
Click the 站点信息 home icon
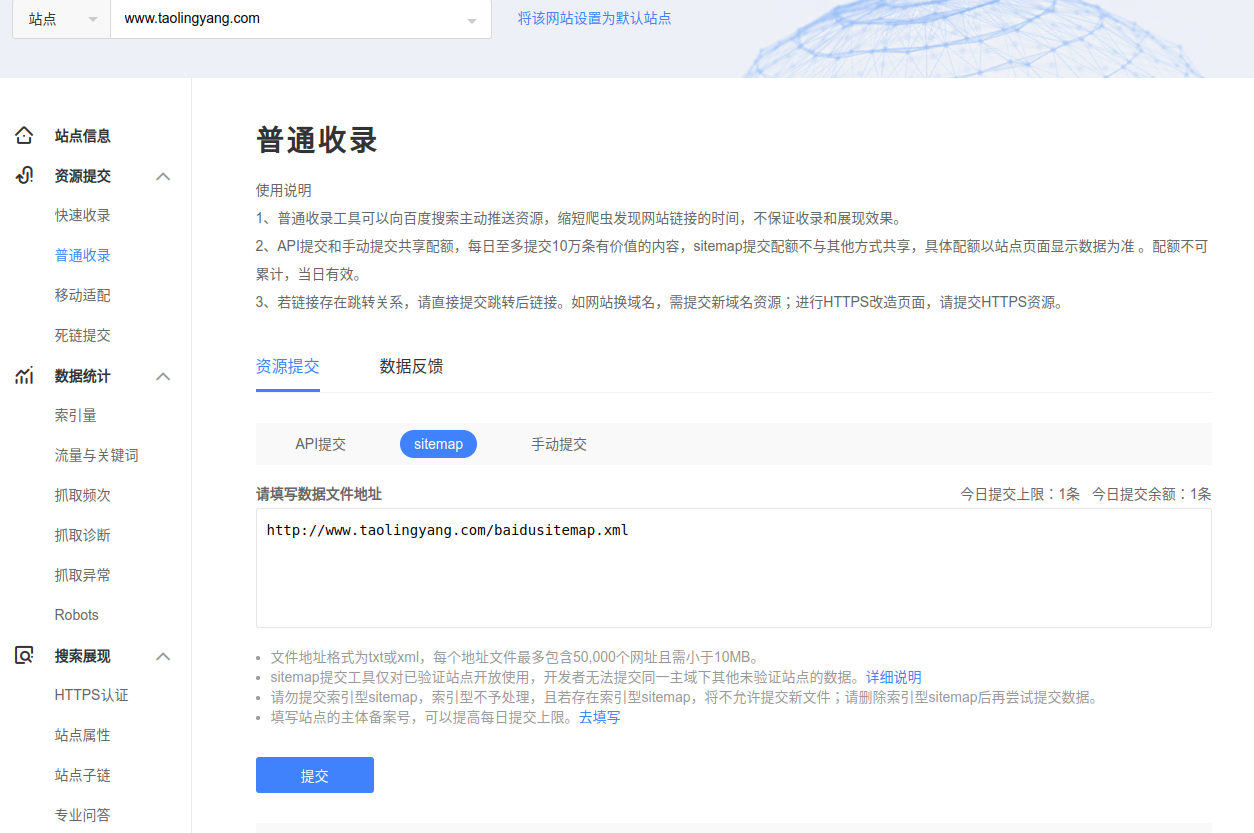click(x=24, y=136)
